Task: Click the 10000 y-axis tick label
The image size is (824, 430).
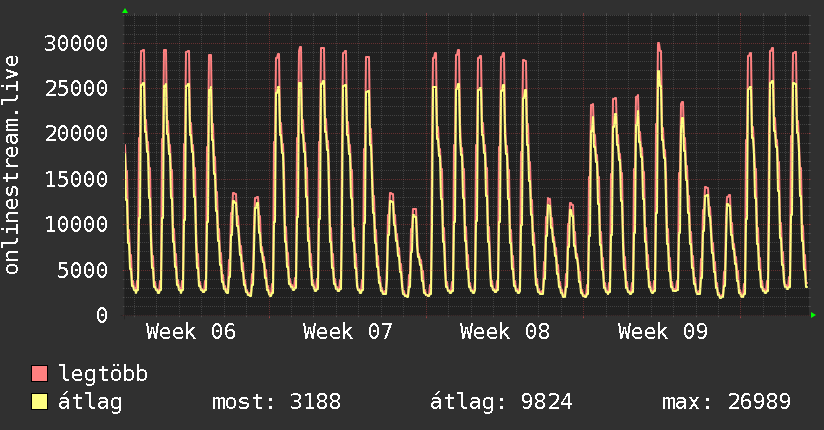Action: click(78, 224)
